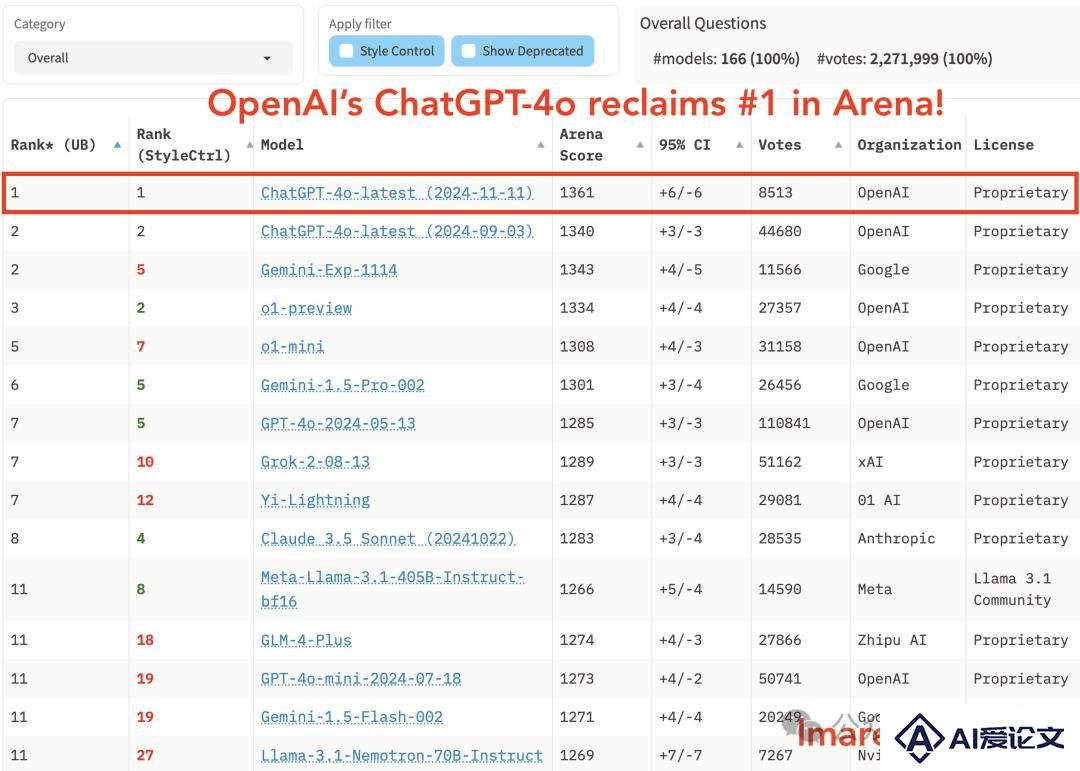Select the Votes cell 51162
The image size is (1080, 771).
pyautogui.click(x=780, y=462)
